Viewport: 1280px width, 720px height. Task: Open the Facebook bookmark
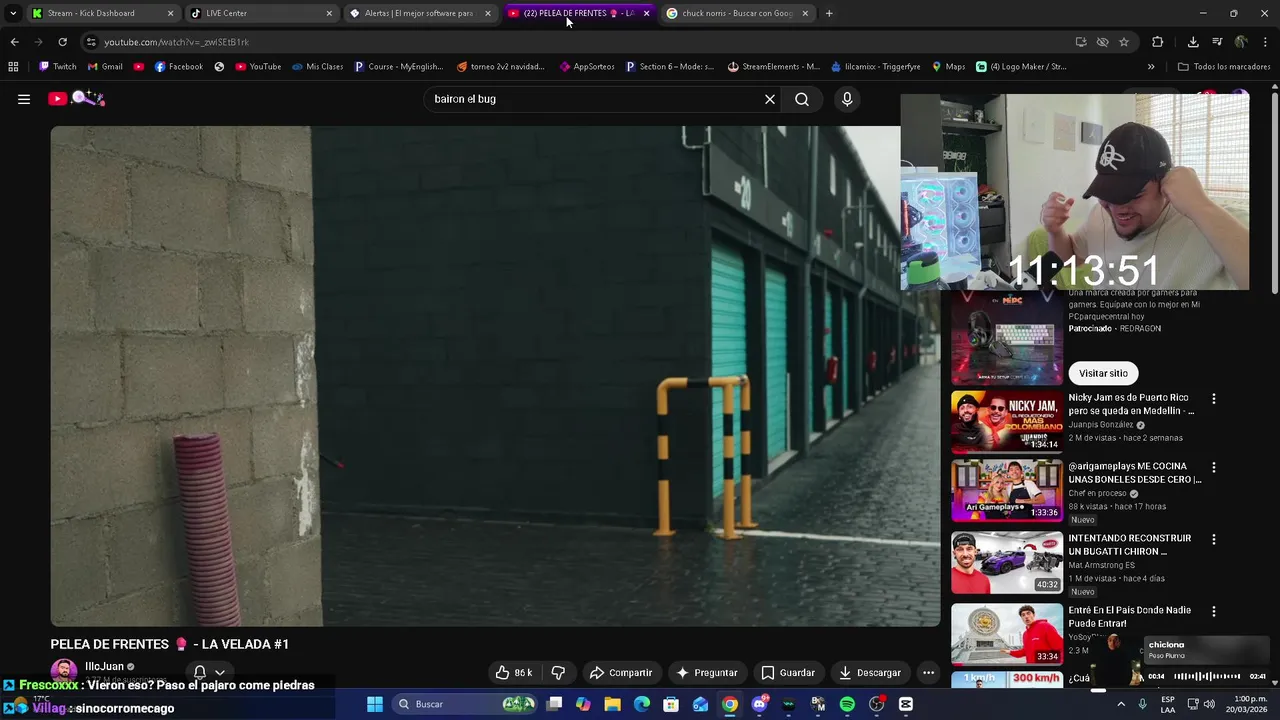pyautogui.click(x=178, y=67)
